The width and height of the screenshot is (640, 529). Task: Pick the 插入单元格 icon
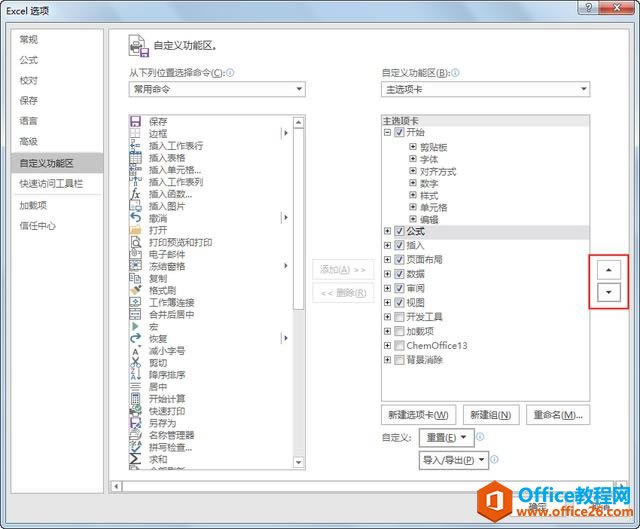tap(135, 169)
